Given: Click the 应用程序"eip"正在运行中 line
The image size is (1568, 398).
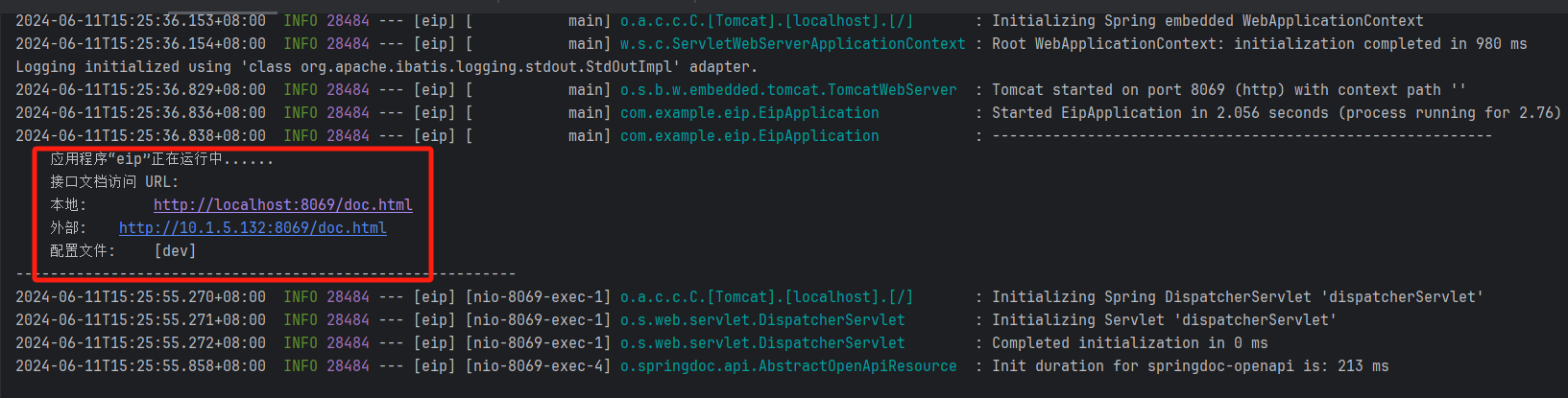Looking at the screenshot, I should [x=161, y=159].
